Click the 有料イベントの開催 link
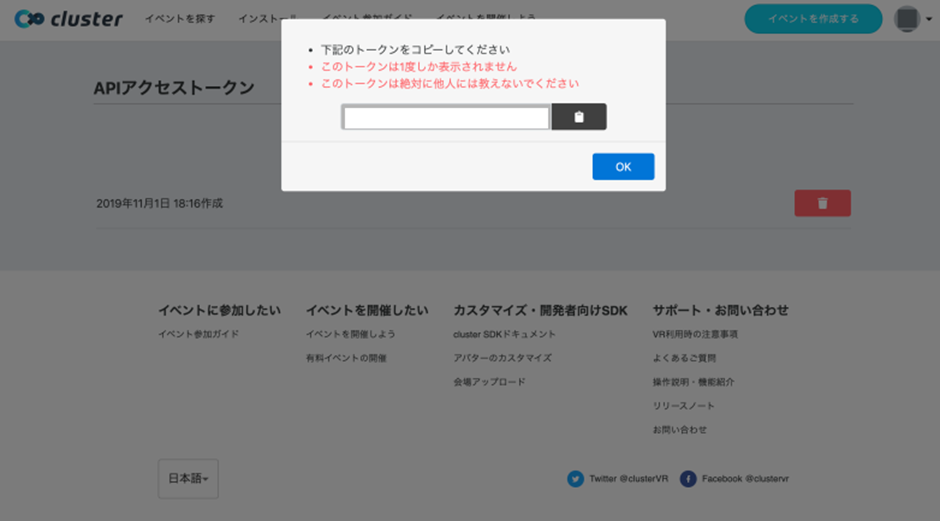The width and height of the screenshot is (940, 521). click(x=346, y=358)
